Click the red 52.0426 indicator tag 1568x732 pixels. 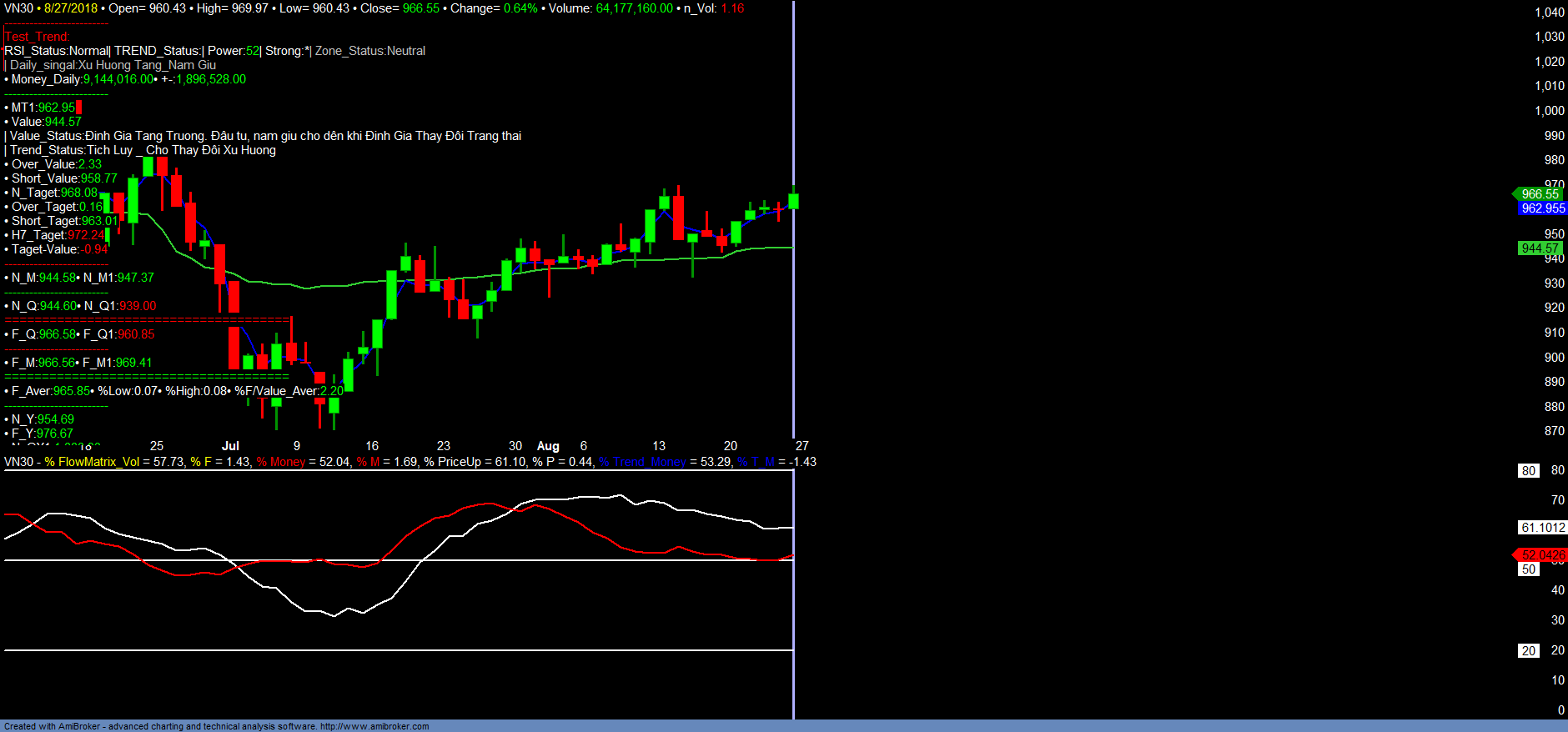coord(1542,554)
